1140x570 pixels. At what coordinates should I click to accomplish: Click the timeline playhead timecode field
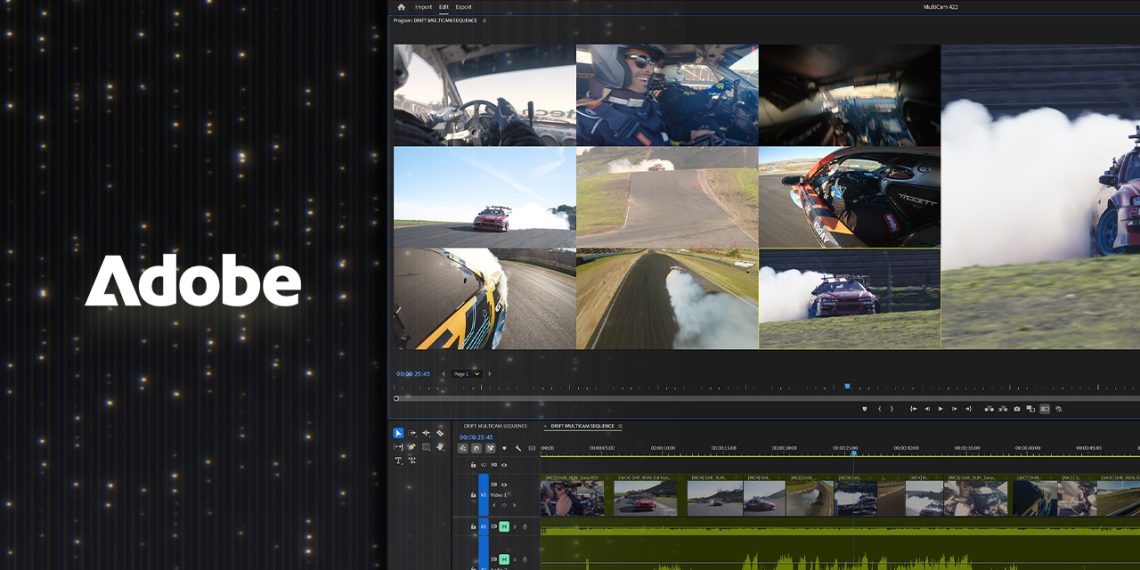[x=476, y=437]
